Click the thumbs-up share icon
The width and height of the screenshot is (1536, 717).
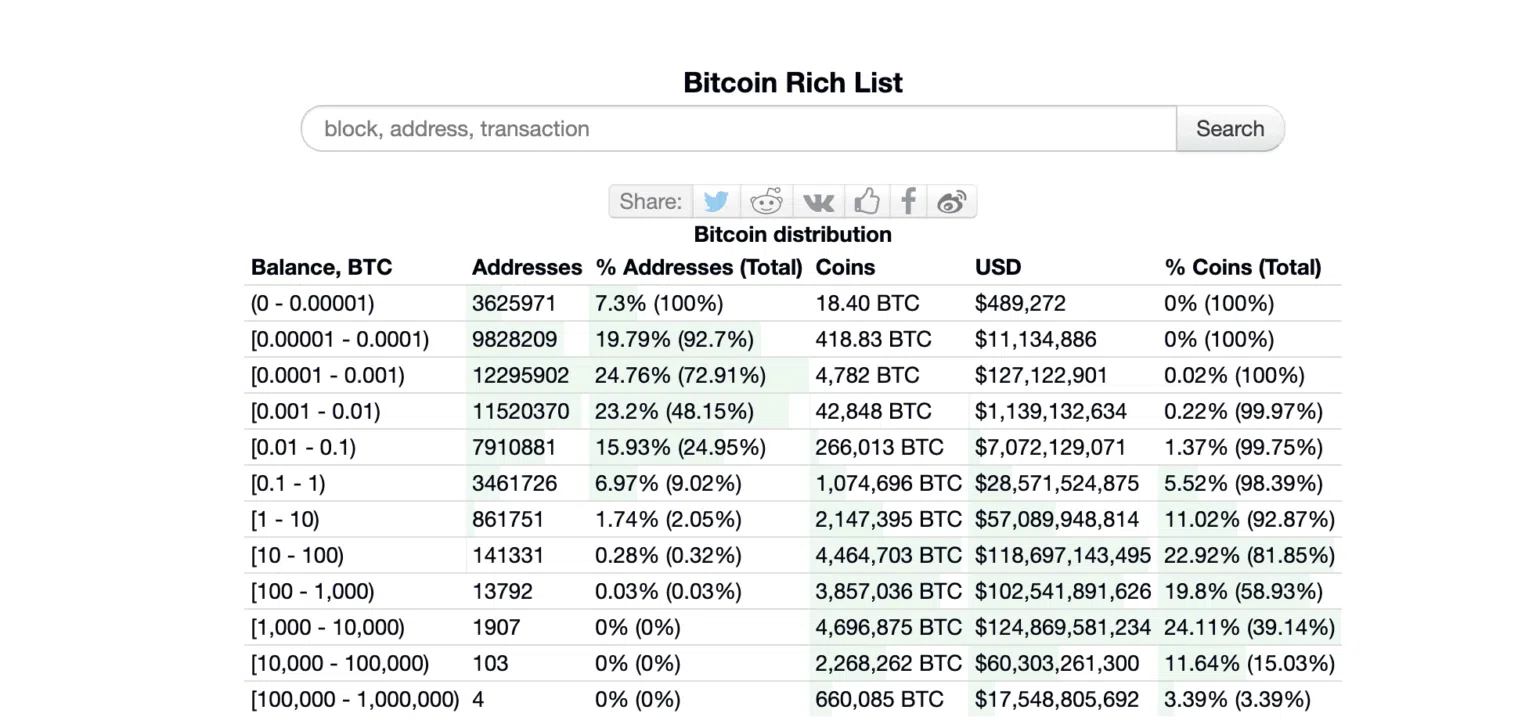coord(867,201)
